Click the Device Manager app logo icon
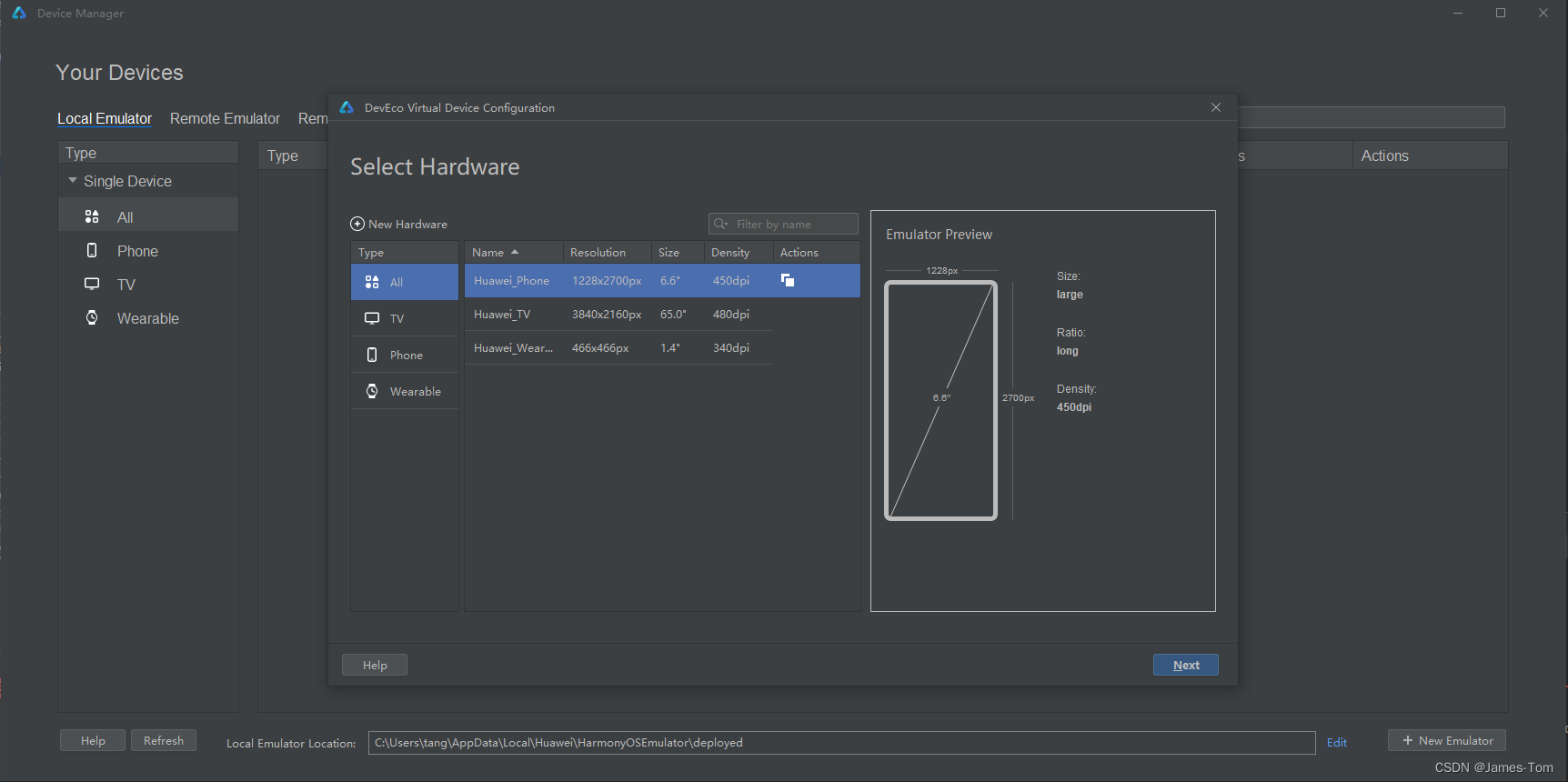The width and height of the screenshot is (1568, 782). click(19, 13)
